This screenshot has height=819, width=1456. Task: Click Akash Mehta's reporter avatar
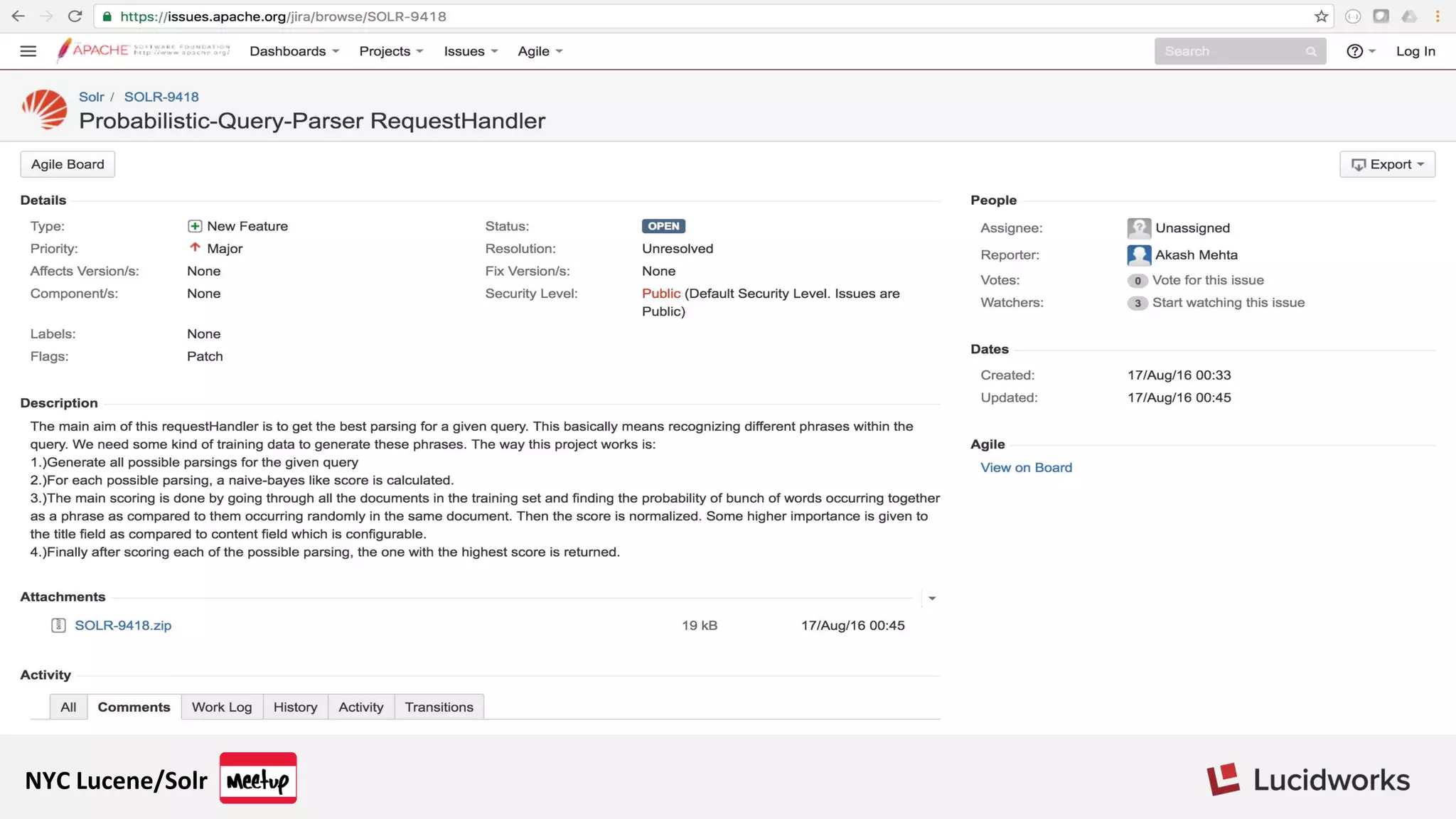pos(1138,255)
